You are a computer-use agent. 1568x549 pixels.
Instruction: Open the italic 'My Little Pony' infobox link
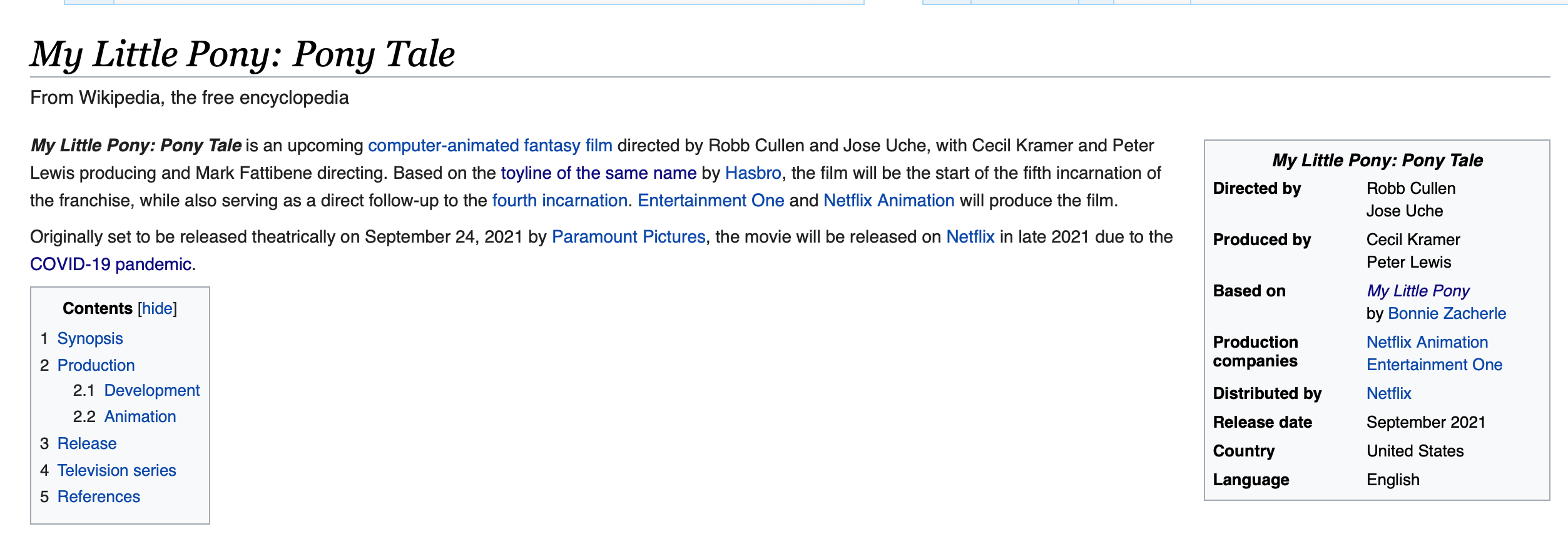click(1418, 291)
